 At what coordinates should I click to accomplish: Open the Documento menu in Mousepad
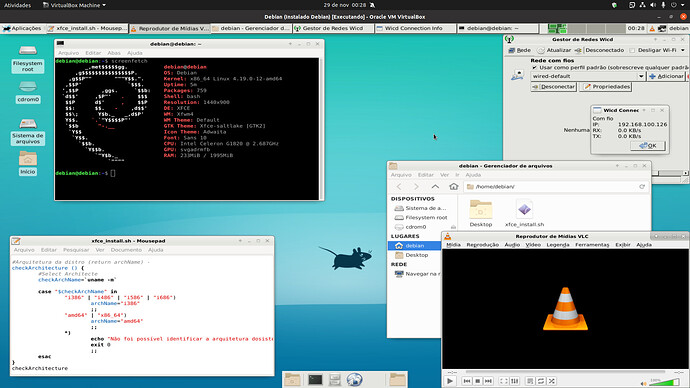click(126, 250)
